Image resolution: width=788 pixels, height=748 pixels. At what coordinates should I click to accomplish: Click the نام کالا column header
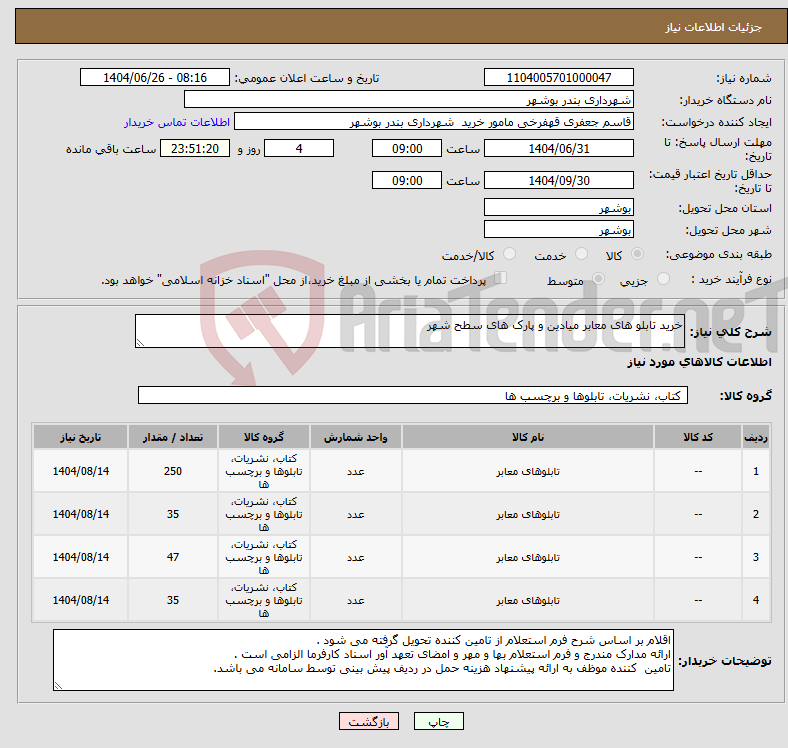528,437
